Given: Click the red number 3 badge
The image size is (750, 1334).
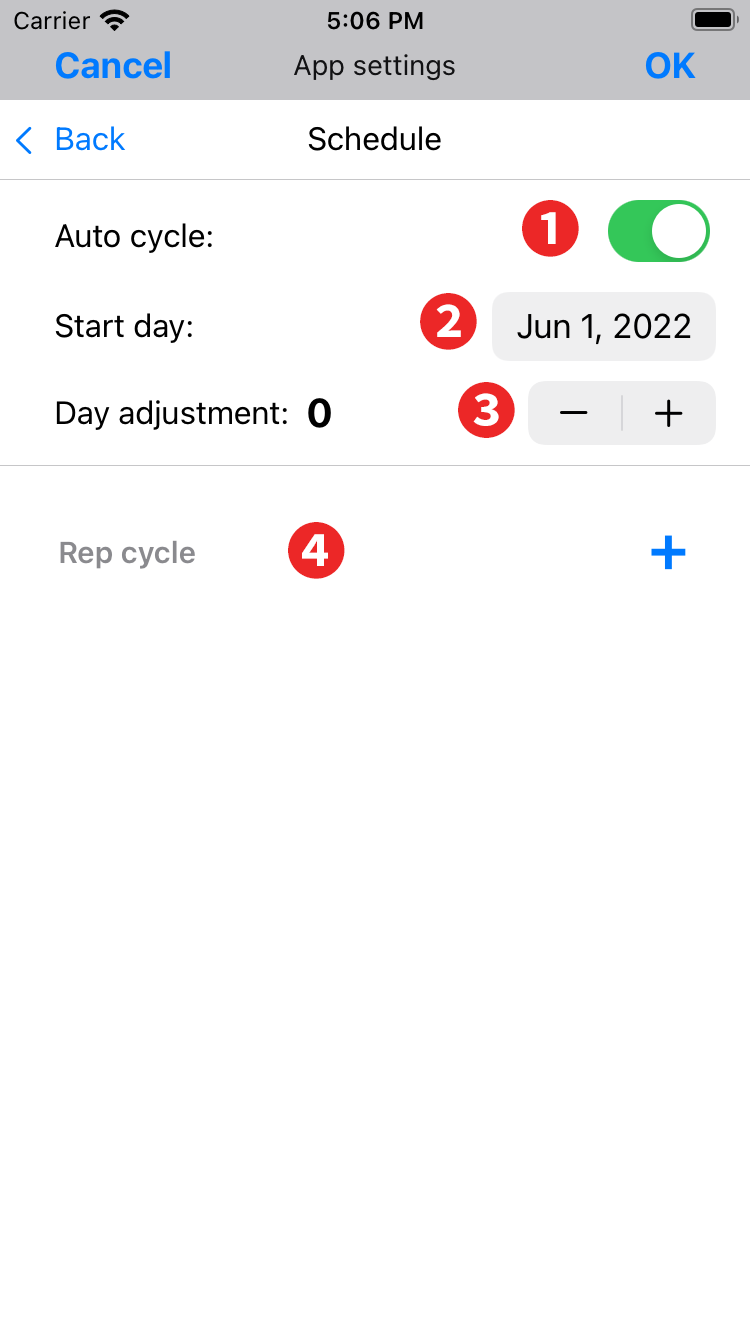Looking at the screenshot, I should coord(486,410).
